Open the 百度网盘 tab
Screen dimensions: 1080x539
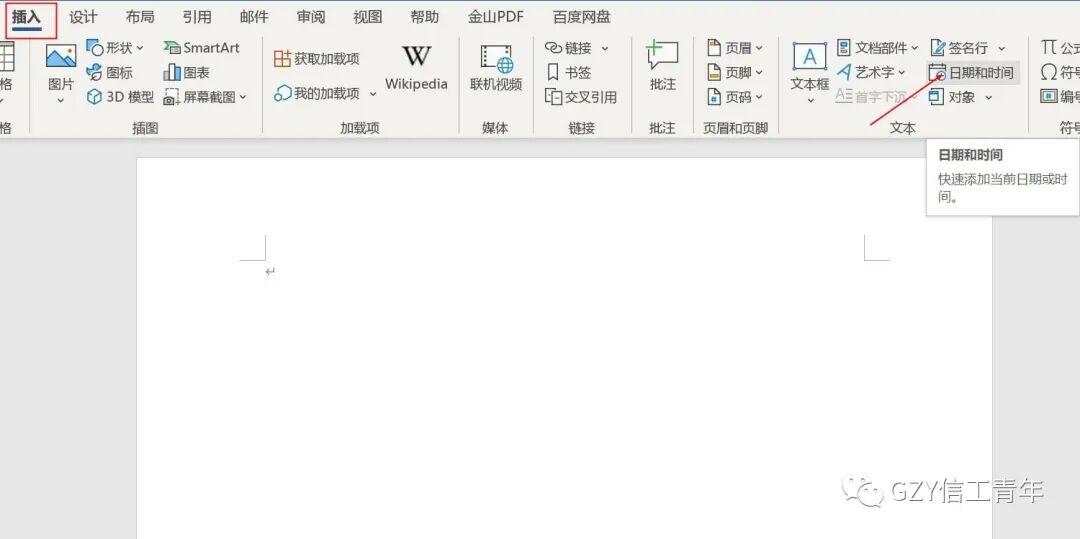point(581,17)
